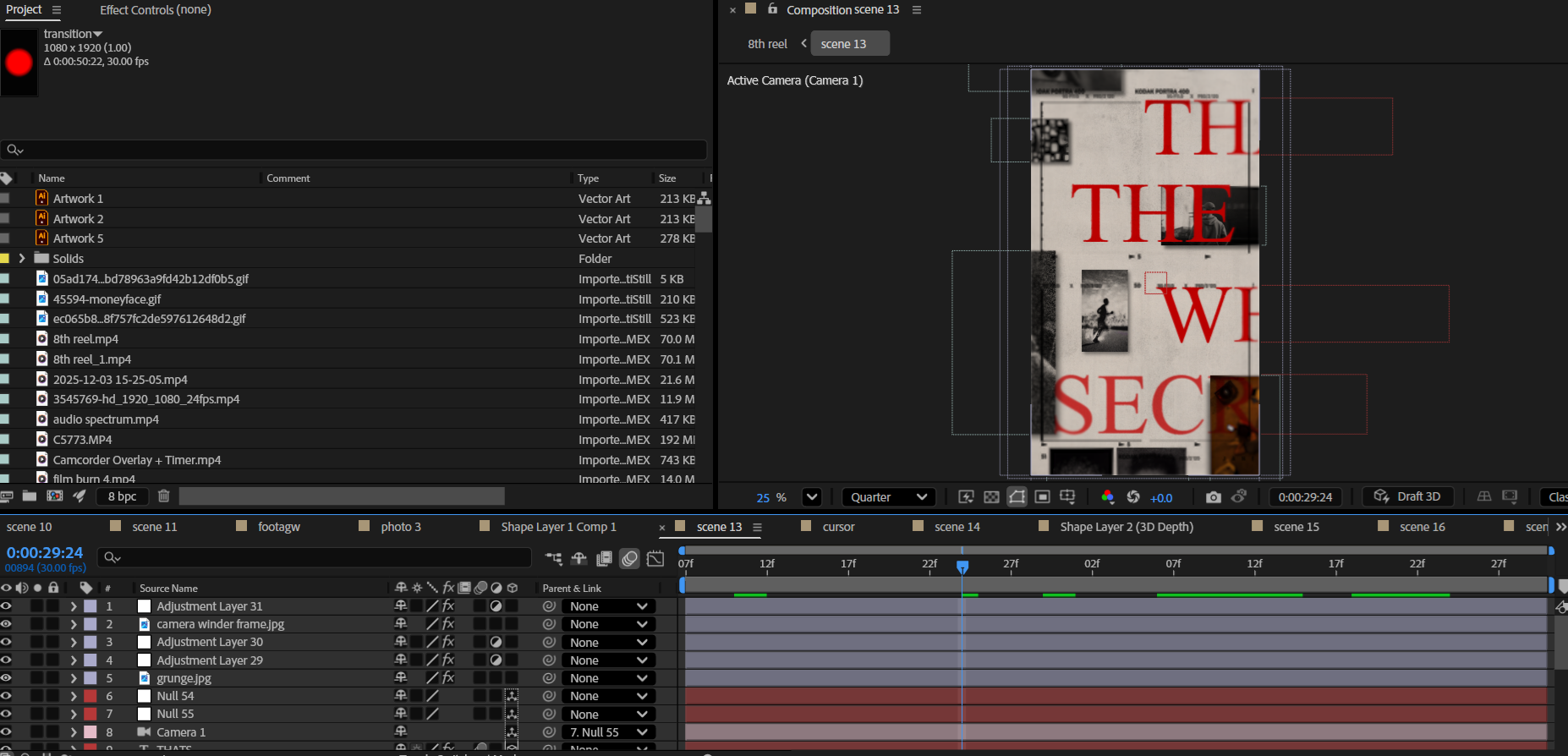Open the parent dropdown for Camera 1

[608, 732]
